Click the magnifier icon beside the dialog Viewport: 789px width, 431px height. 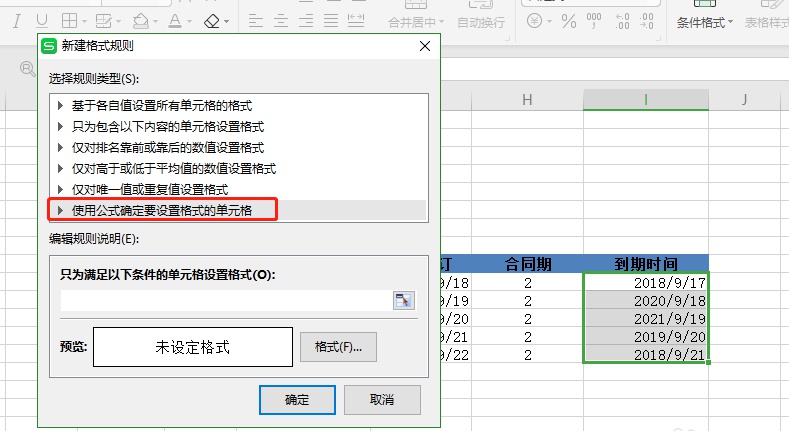pyautogui.click(x=28, y=68)
